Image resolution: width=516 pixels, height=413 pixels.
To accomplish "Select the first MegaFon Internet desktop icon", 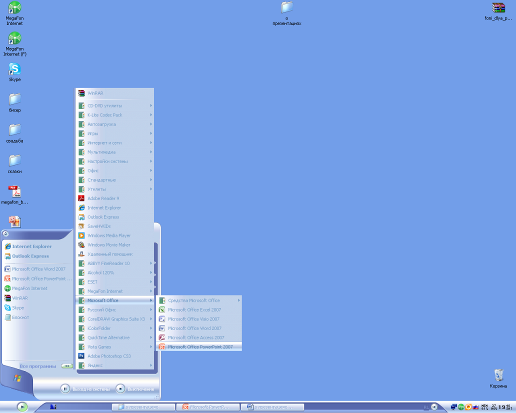I will tap(15, 13).
